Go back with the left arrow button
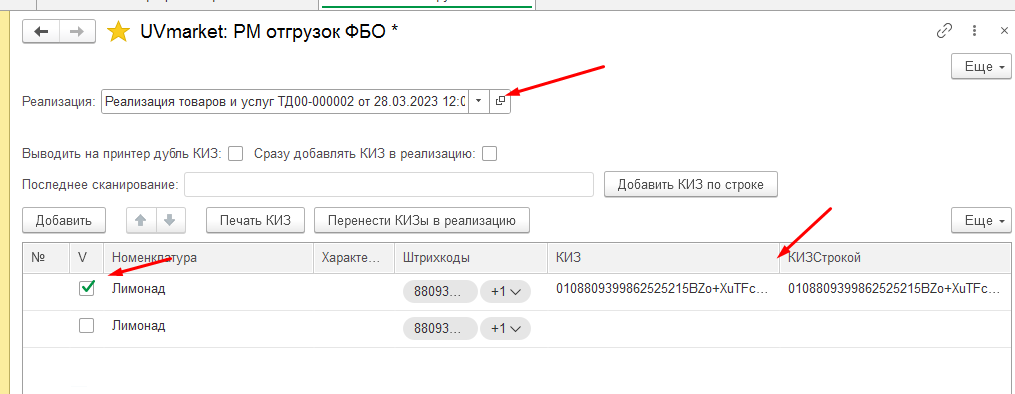The width and height of the screenshot is (1015, 394). coord(41,32)
